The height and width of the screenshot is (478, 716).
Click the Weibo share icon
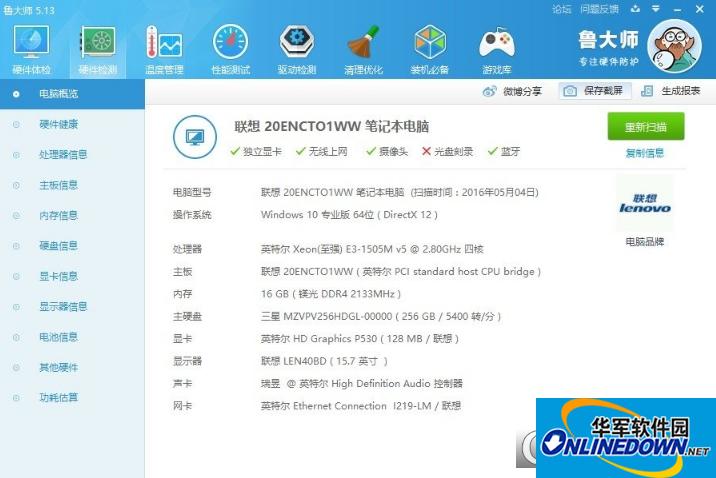pyautogui.click(x=490, y=91)
